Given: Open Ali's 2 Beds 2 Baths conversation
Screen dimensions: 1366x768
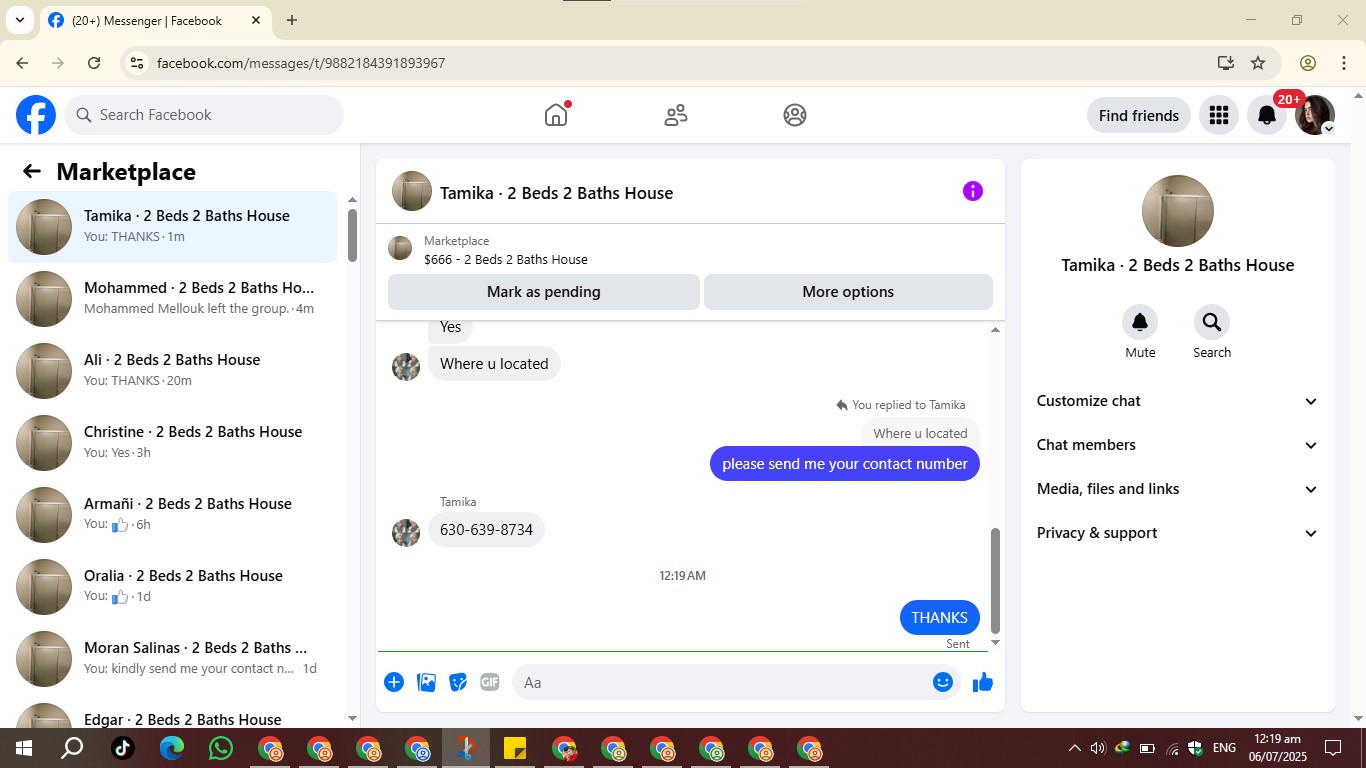Looking at the screenshot, I should click(173, 371).
